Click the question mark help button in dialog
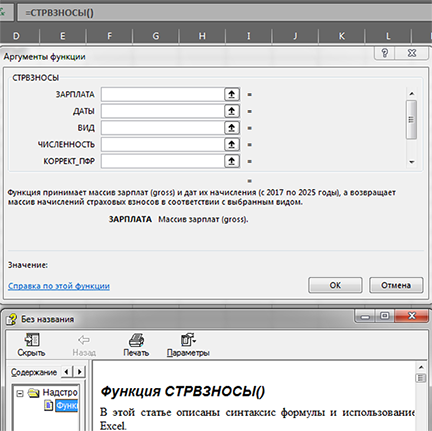The image size is (432, 431). (385, 53)
